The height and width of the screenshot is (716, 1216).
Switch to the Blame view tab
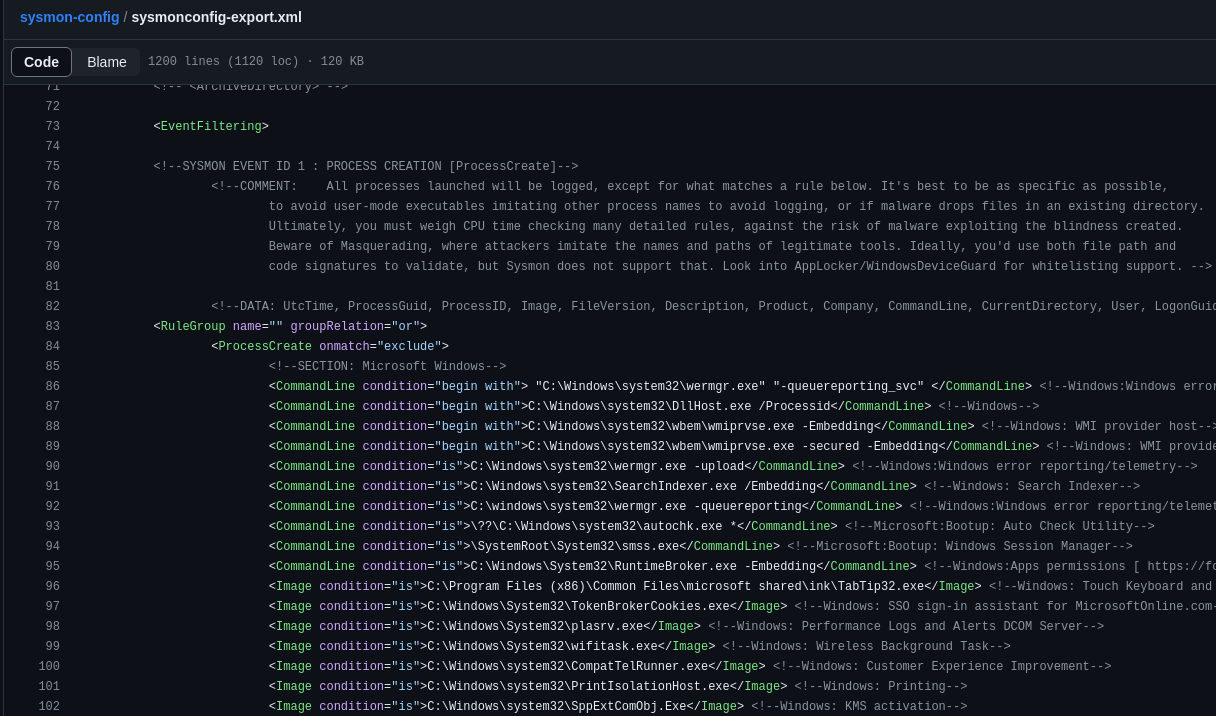[x=107, y=62]
